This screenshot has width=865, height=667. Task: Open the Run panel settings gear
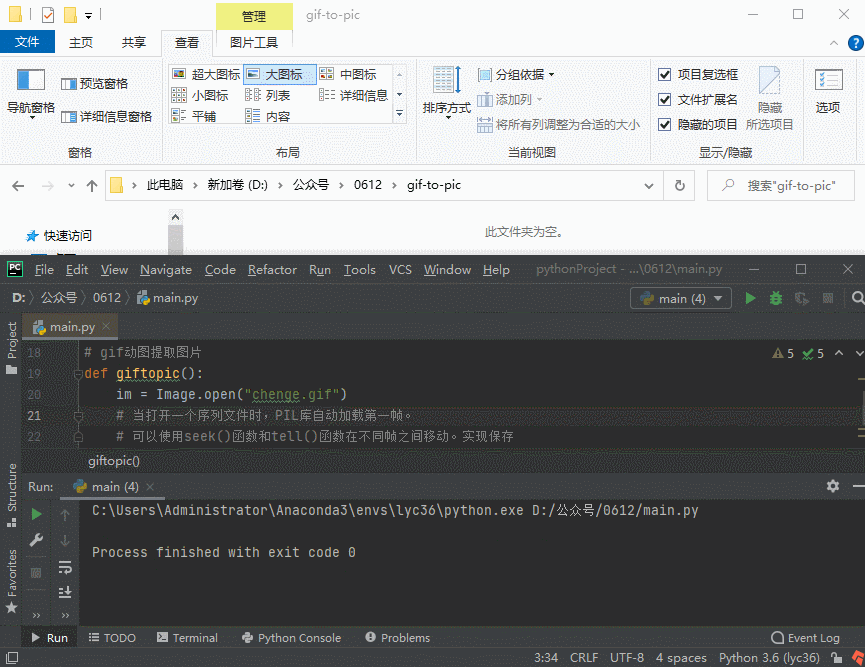pyautogui.click(x=833, y=486)
